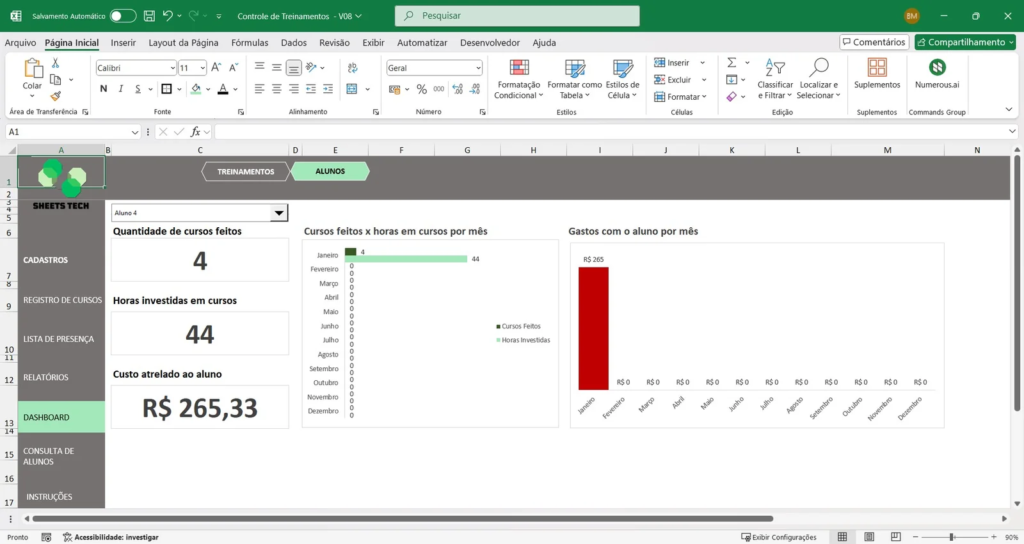Select normal view button in status bar
The width and height of the screenshot is (1024, 544).
843,537
